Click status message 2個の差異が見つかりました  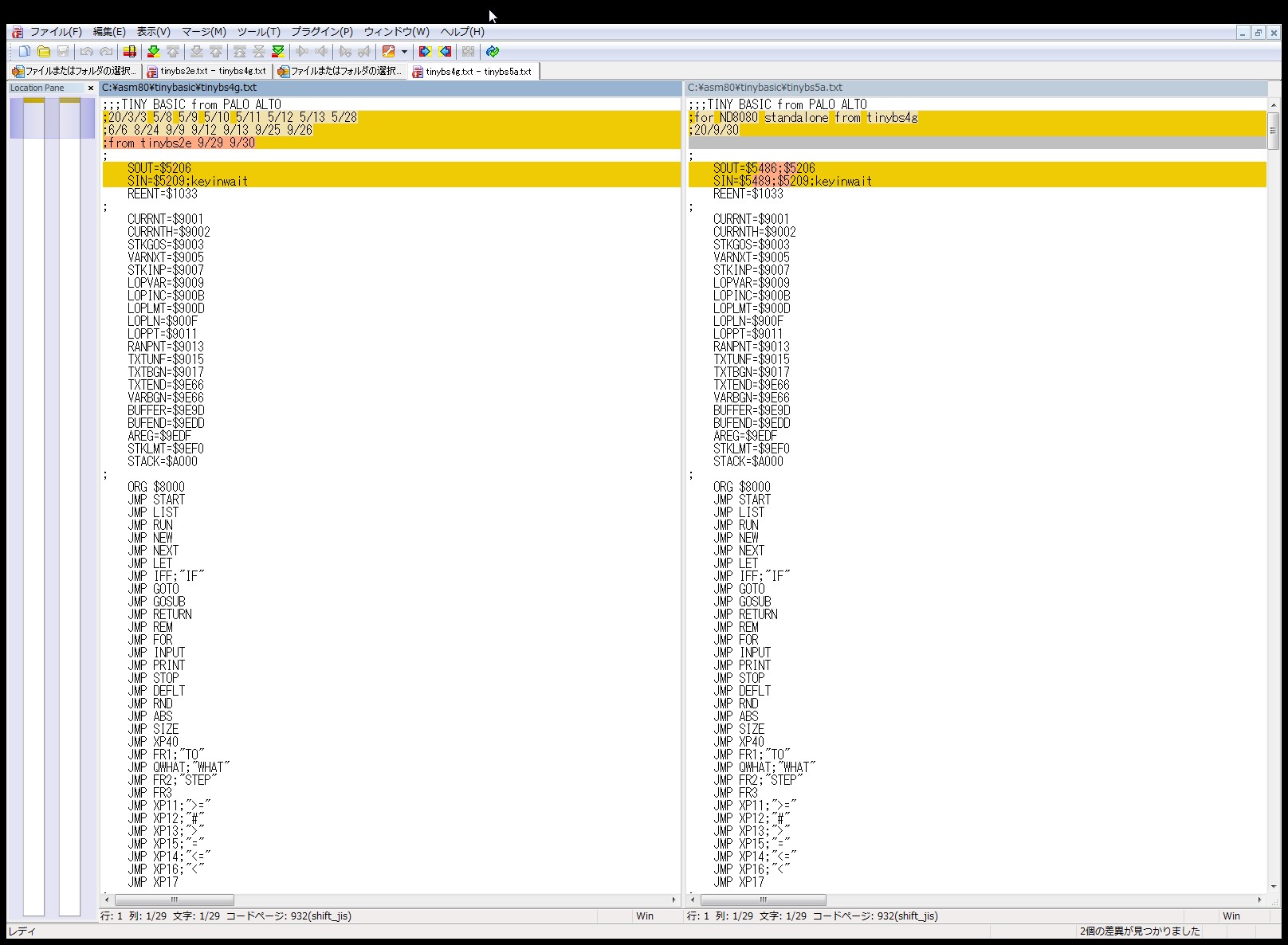tap(1139, 931)
